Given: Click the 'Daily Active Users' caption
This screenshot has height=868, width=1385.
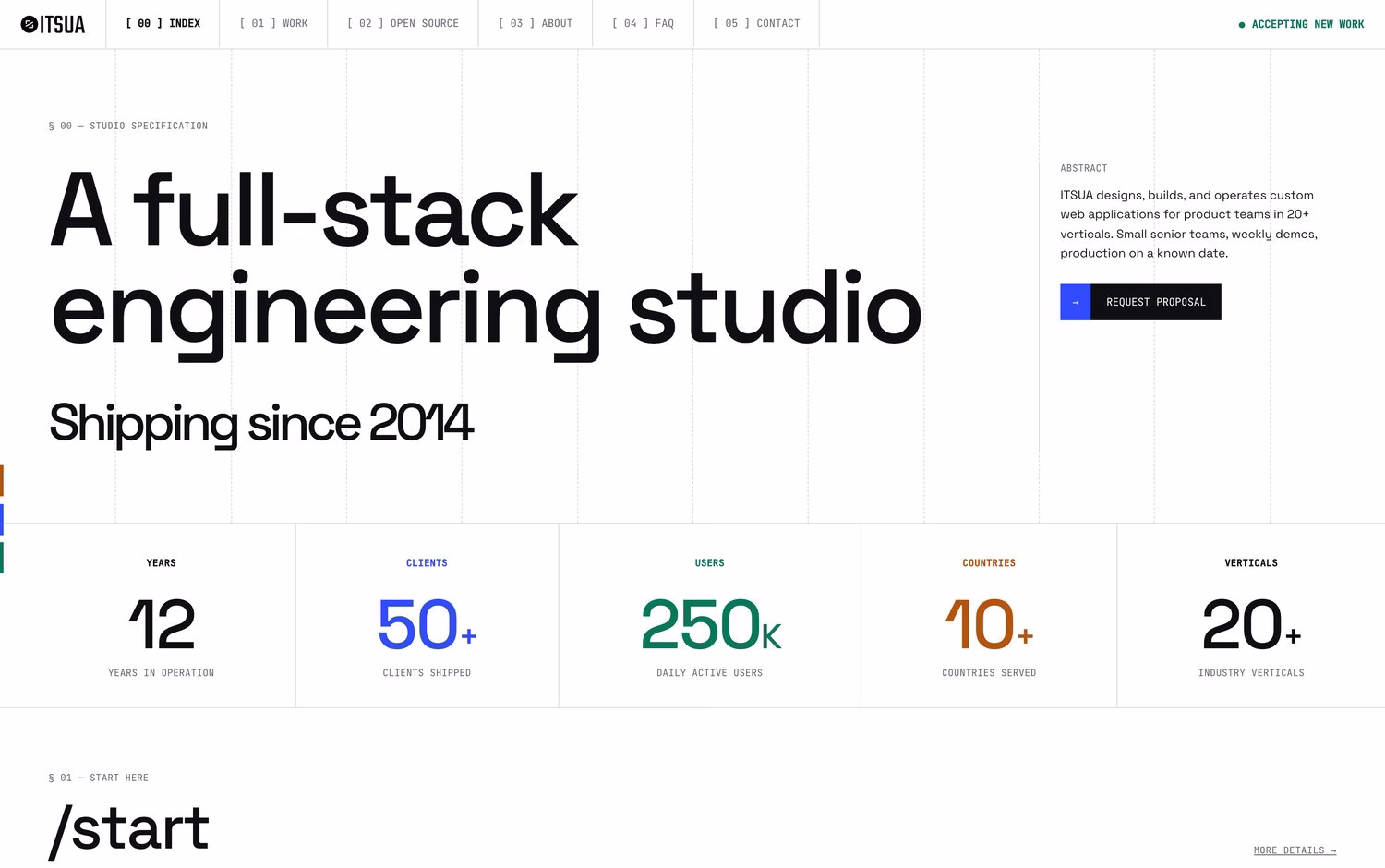Looking at the screenshot, I should 710,673.
